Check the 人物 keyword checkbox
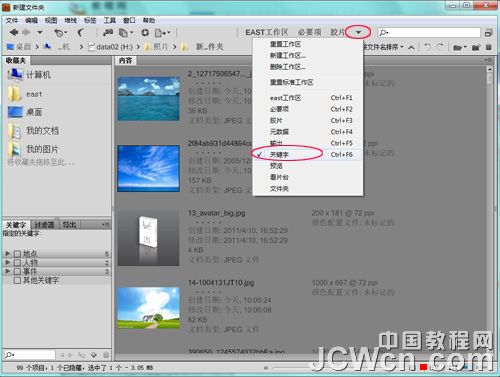Viewport: 500px width, 377px height. (17, 263)
